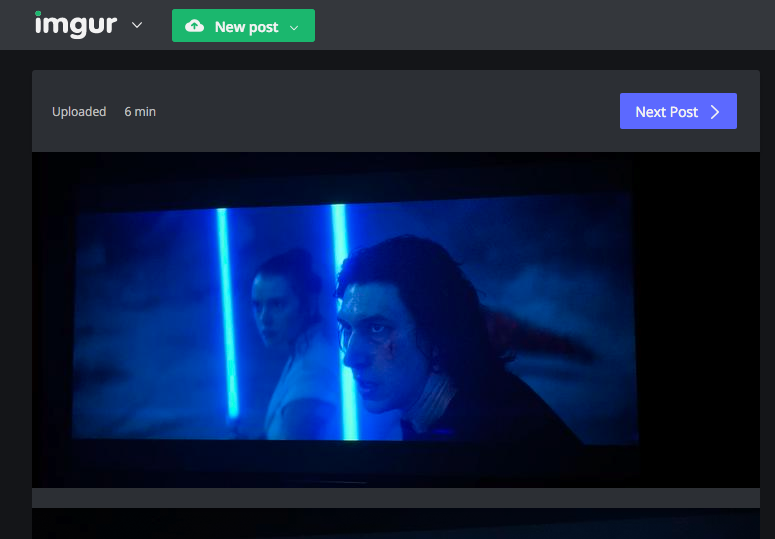Open the uploaded lightsaber movie image

point(395,320)
